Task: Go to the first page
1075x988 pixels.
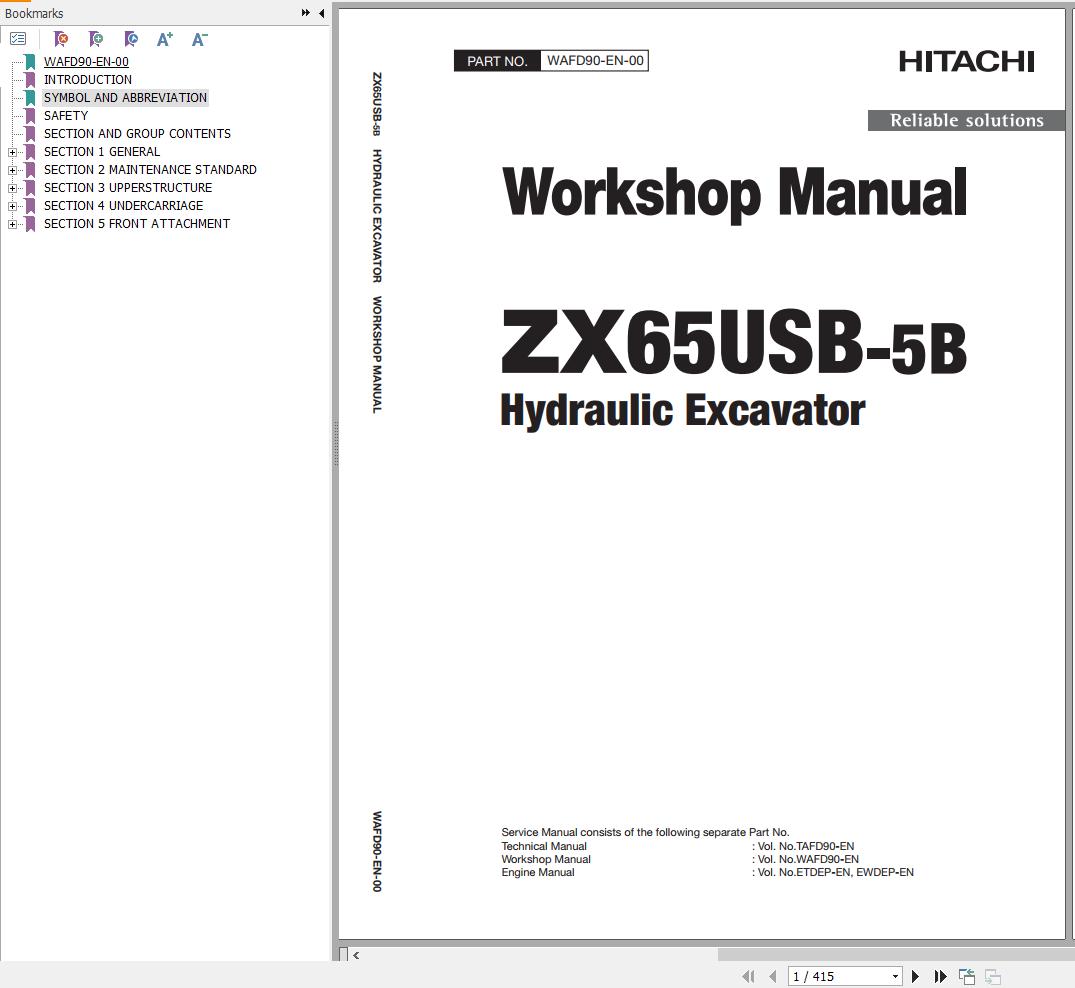Action: (x=748, y=976)
